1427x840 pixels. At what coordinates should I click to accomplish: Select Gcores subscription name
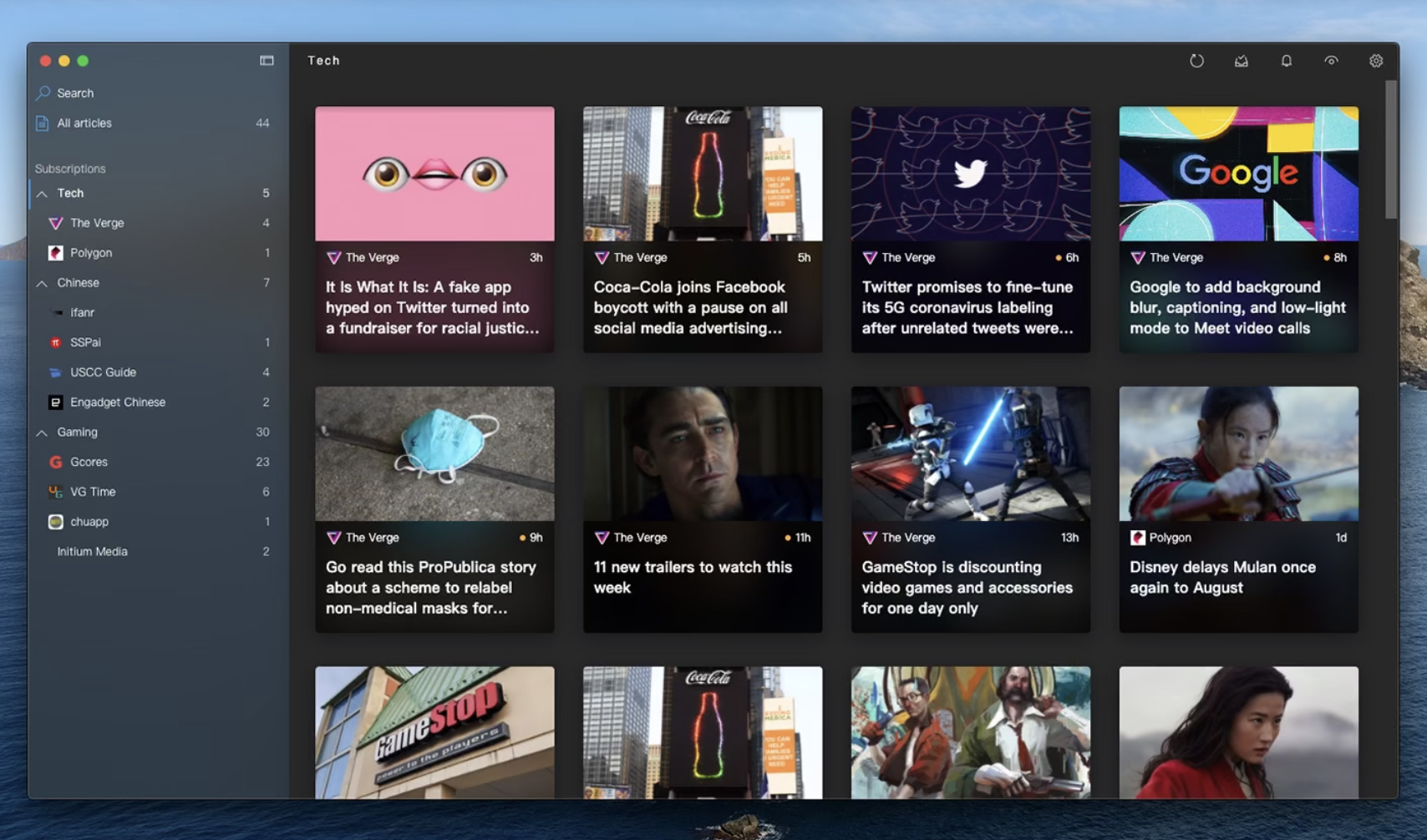89,462
